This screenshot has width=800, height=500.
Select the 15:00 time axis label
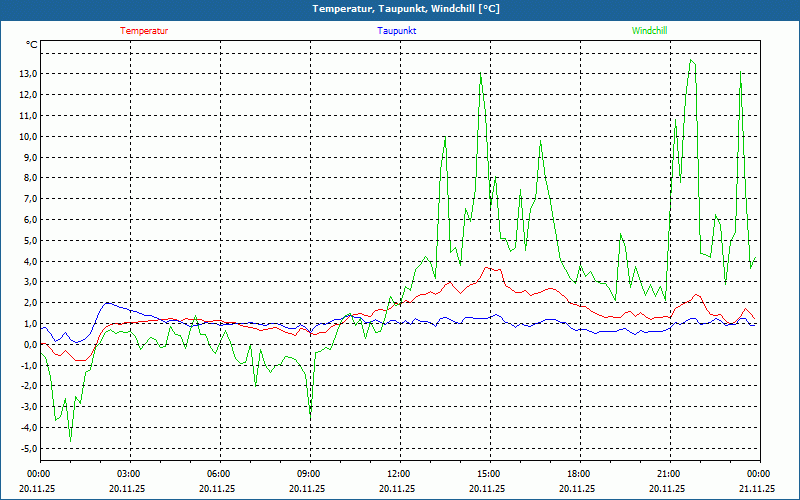point(488,474)
